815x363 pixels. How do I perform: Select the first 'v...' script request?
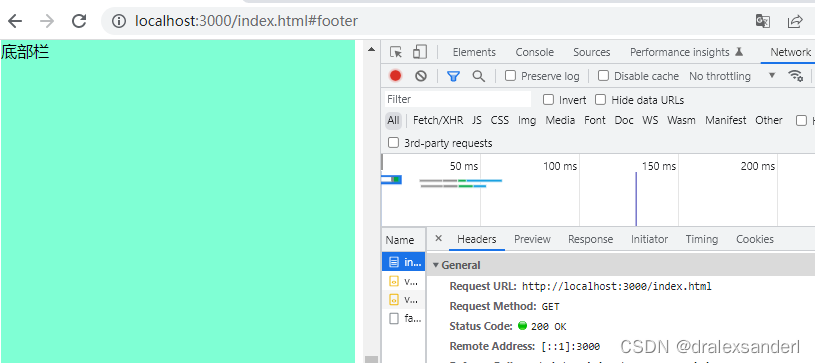(x=403, y=281)
